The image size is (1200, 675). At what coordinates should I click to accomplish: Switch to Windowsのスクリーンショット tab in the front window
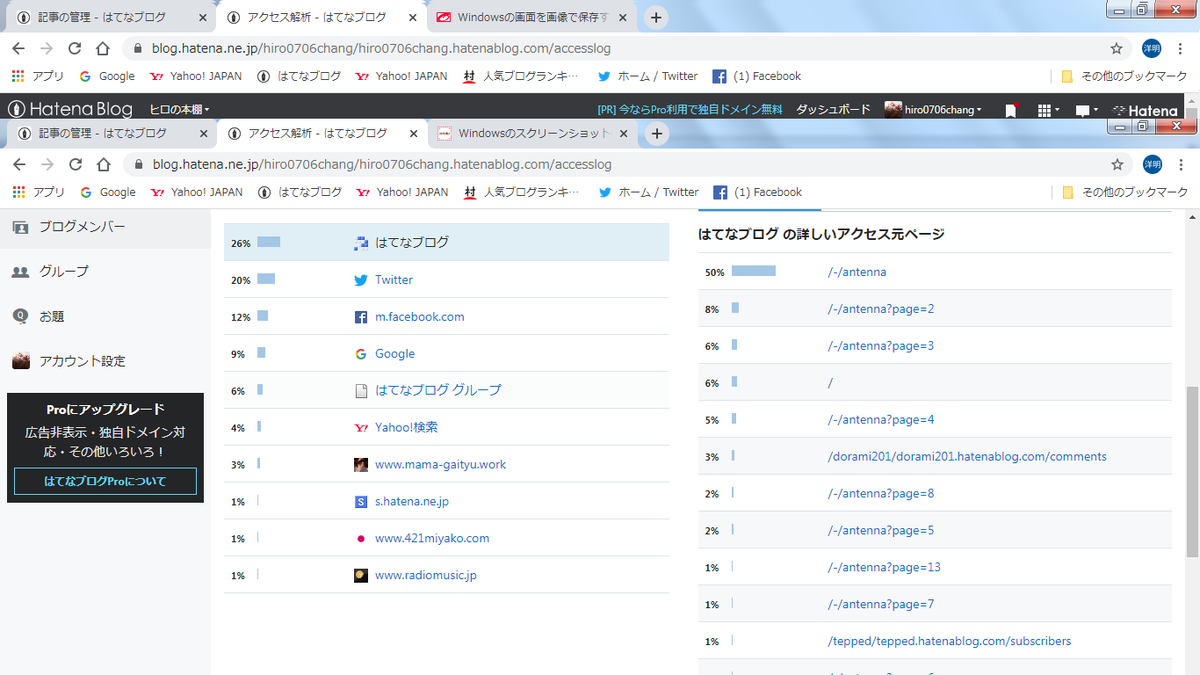coord(533,133)
